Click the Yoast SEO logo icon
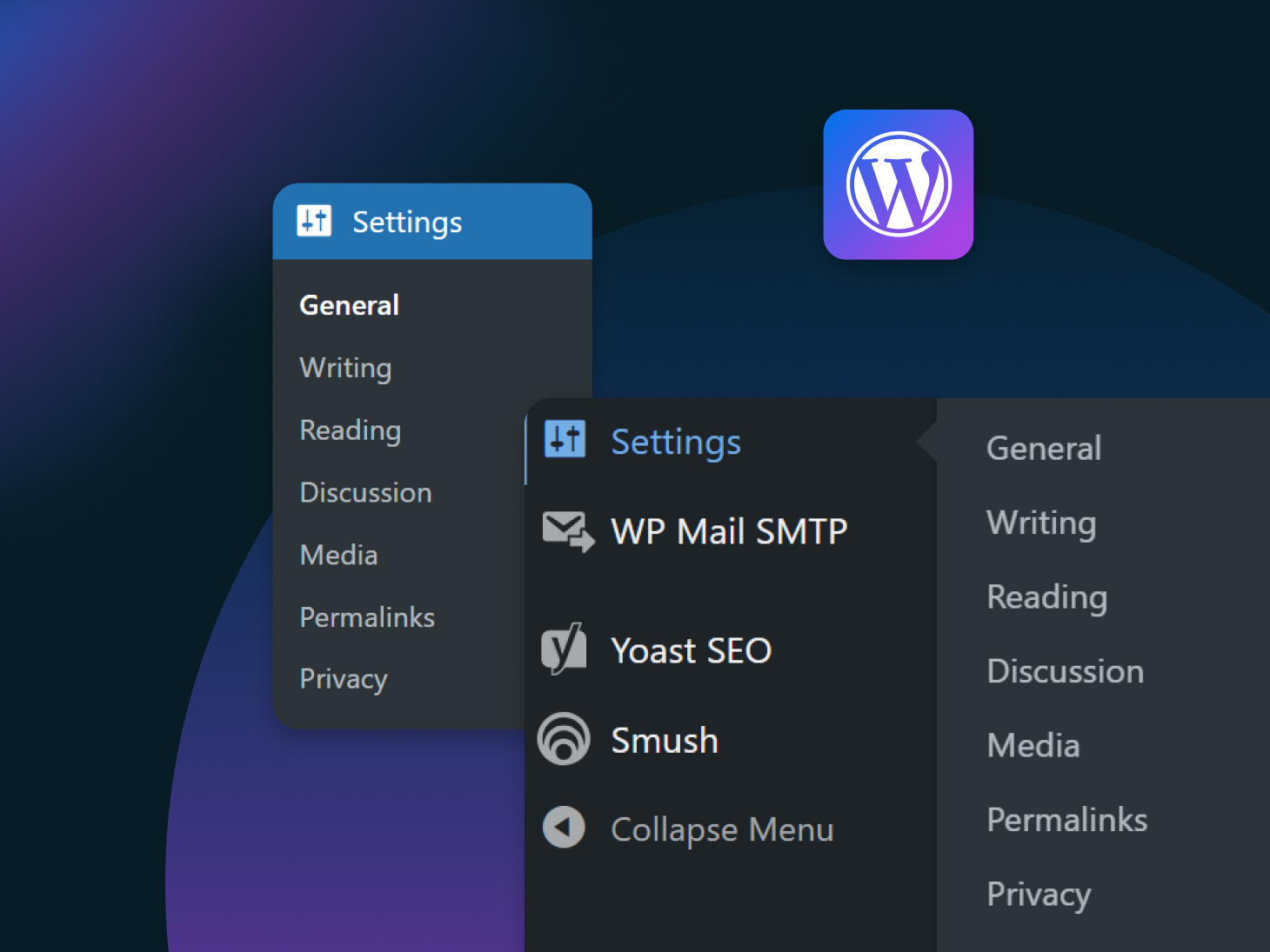Viewport: 1270px width, 952px height. tap(564, 649)
